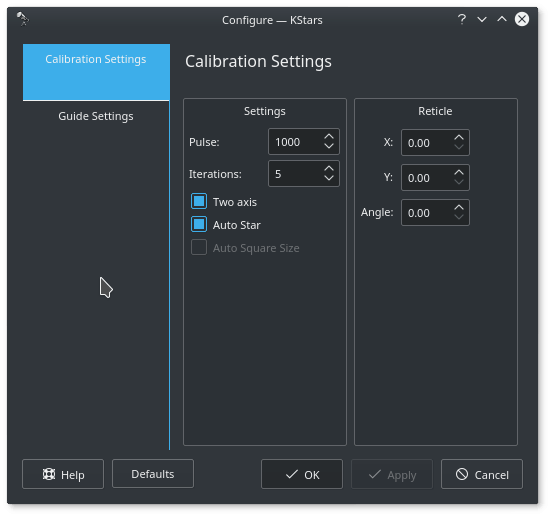The image size is (551, 517).
Task: Click the Settings group title
Action: 265,111
